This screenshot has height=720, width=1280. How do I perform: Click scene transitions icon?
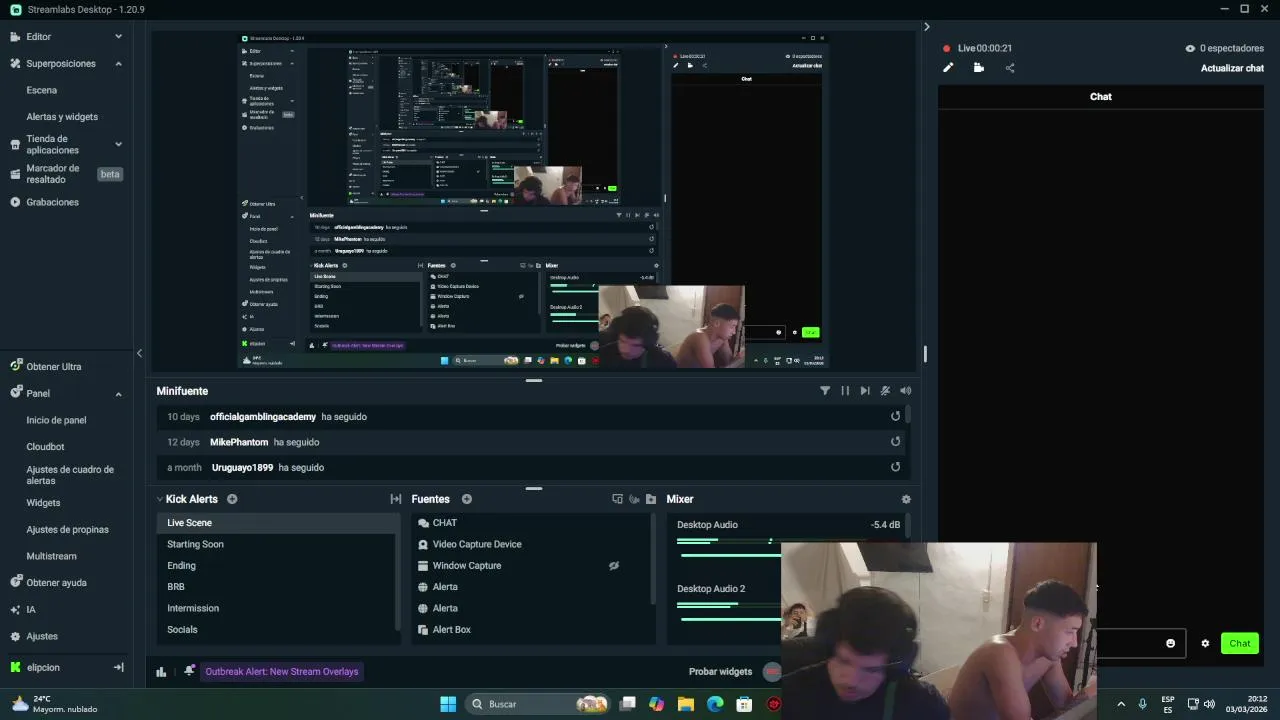(x=395, y=499)
